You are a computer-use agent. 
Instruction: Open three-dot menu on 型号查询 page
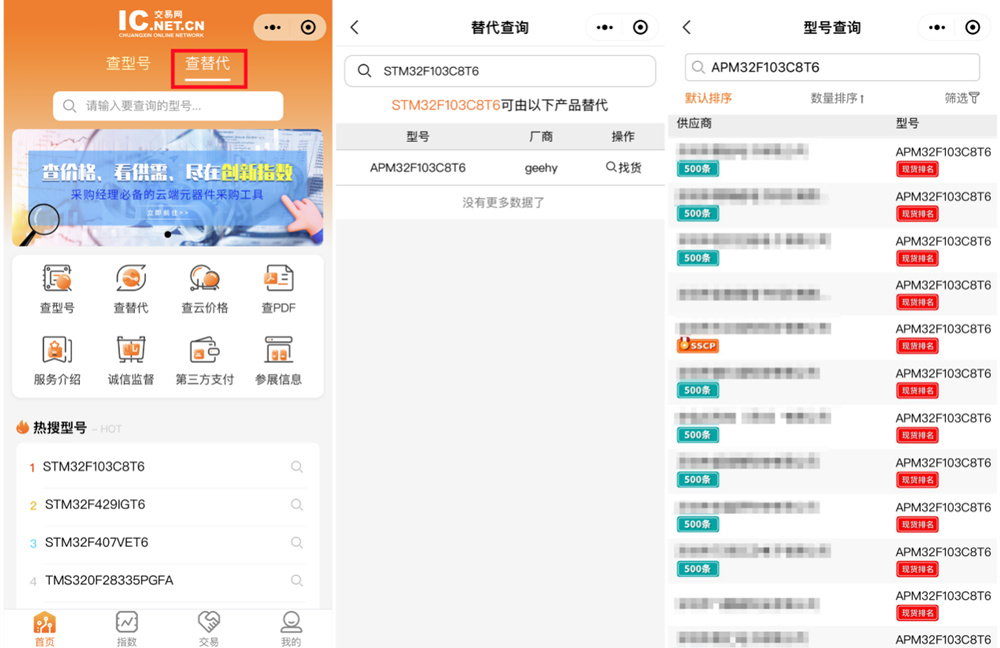coord(937,27)
